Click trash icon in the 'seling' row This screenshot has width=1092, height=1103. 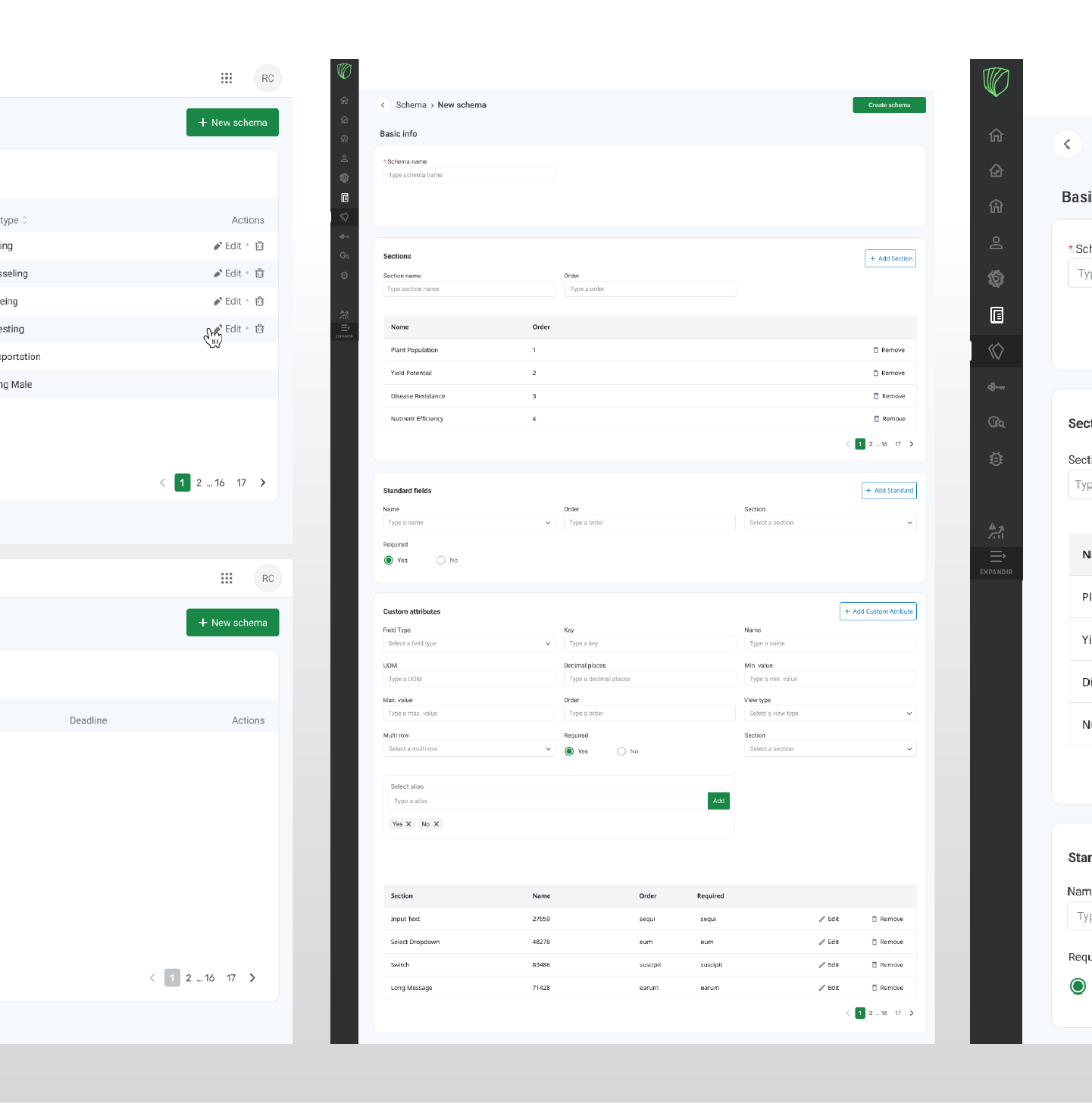coord(260,273)
